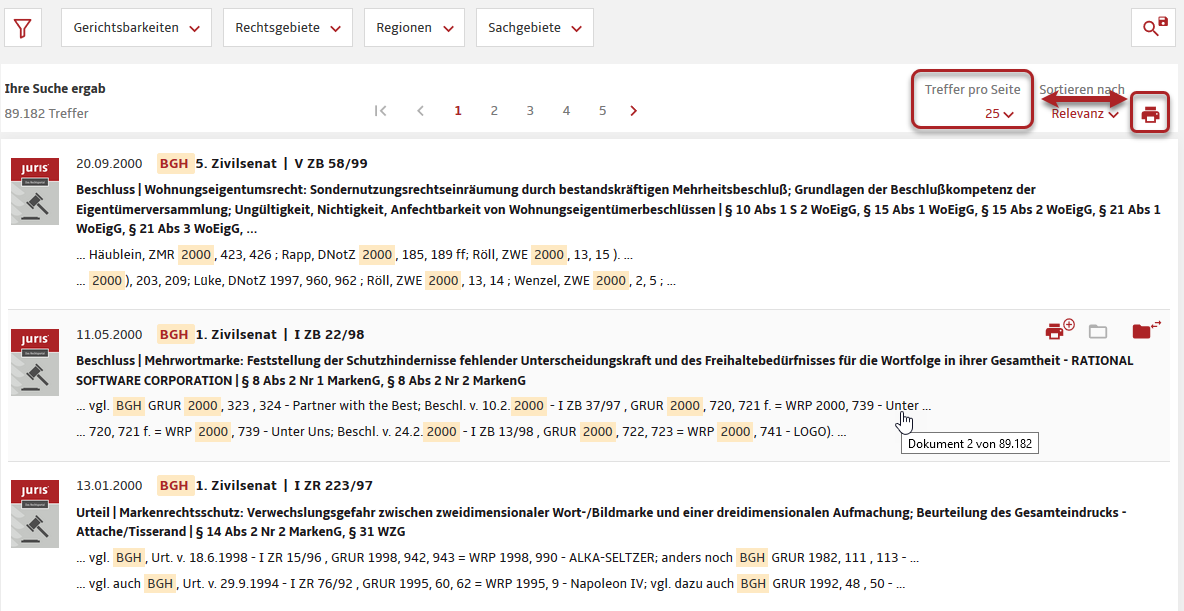Open the Sachgebiete filter dropdown
This screenshot has height=611, width=1184.
coord(534,28)
